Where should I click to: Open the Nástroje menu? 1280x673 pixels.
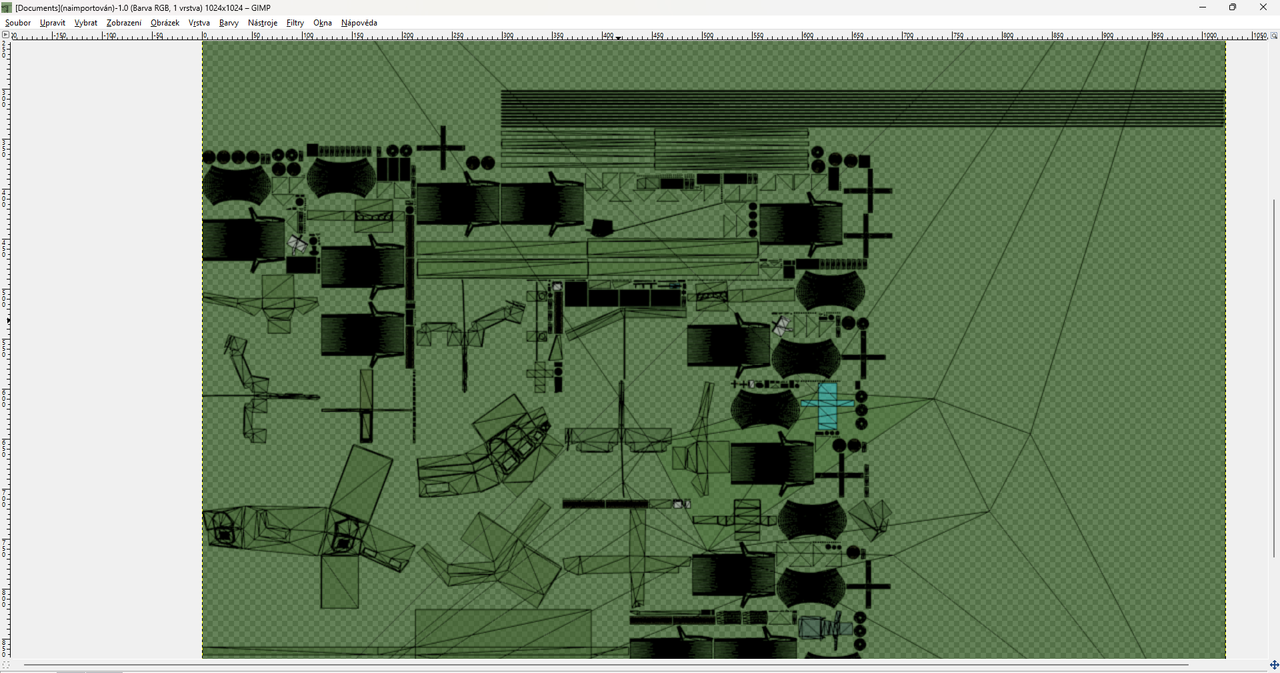263,22
